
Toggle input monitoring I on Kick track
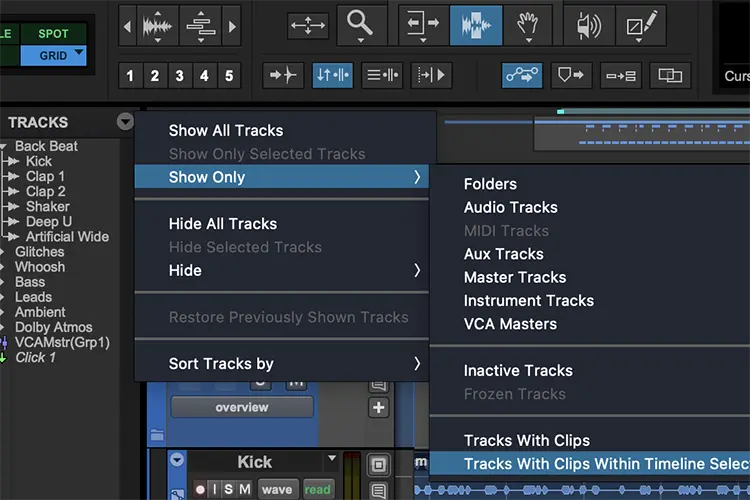tap(214, 489)
